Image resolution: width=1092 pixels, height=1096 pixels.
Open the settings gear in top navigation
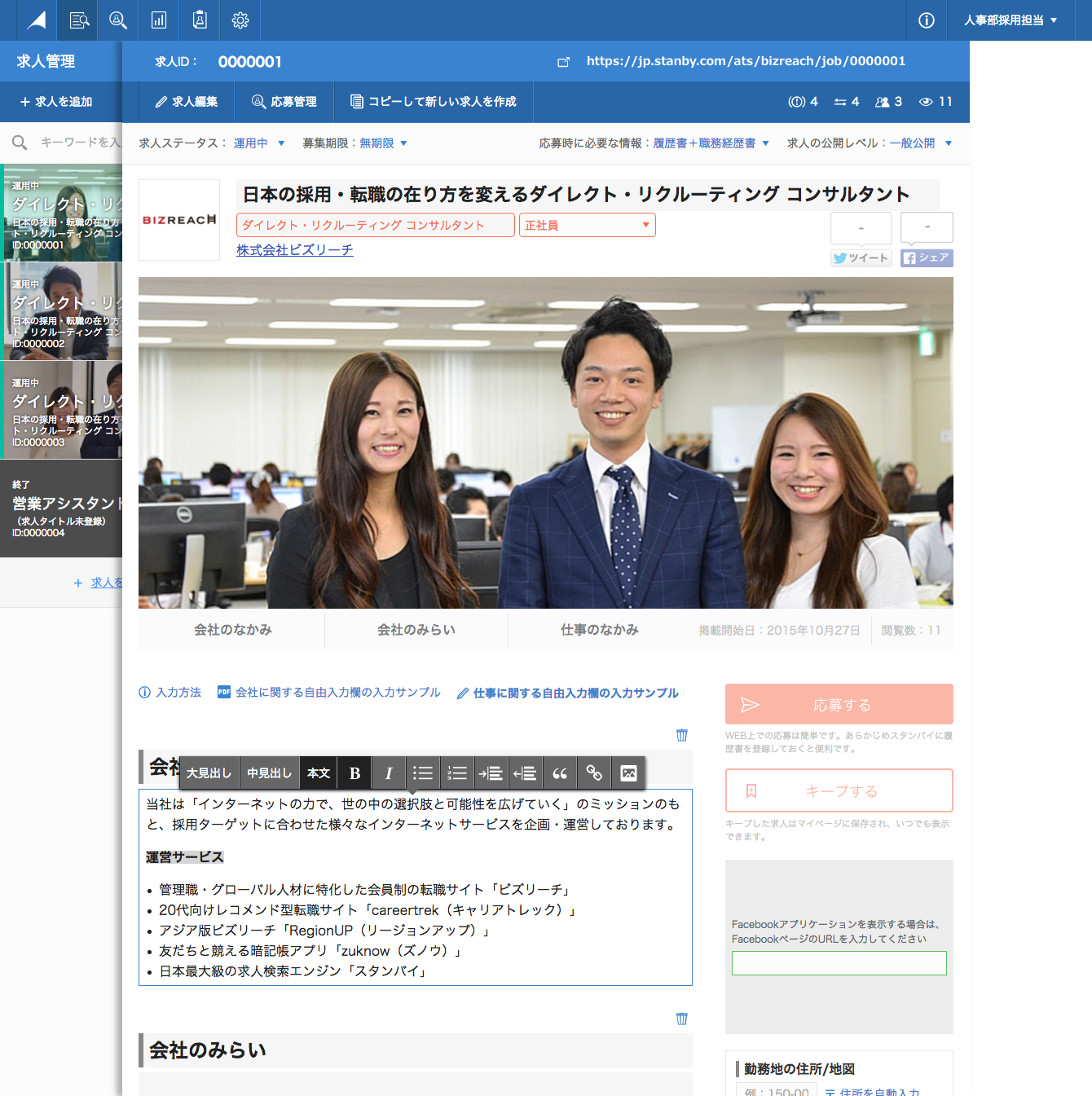[x=240, y=20]
